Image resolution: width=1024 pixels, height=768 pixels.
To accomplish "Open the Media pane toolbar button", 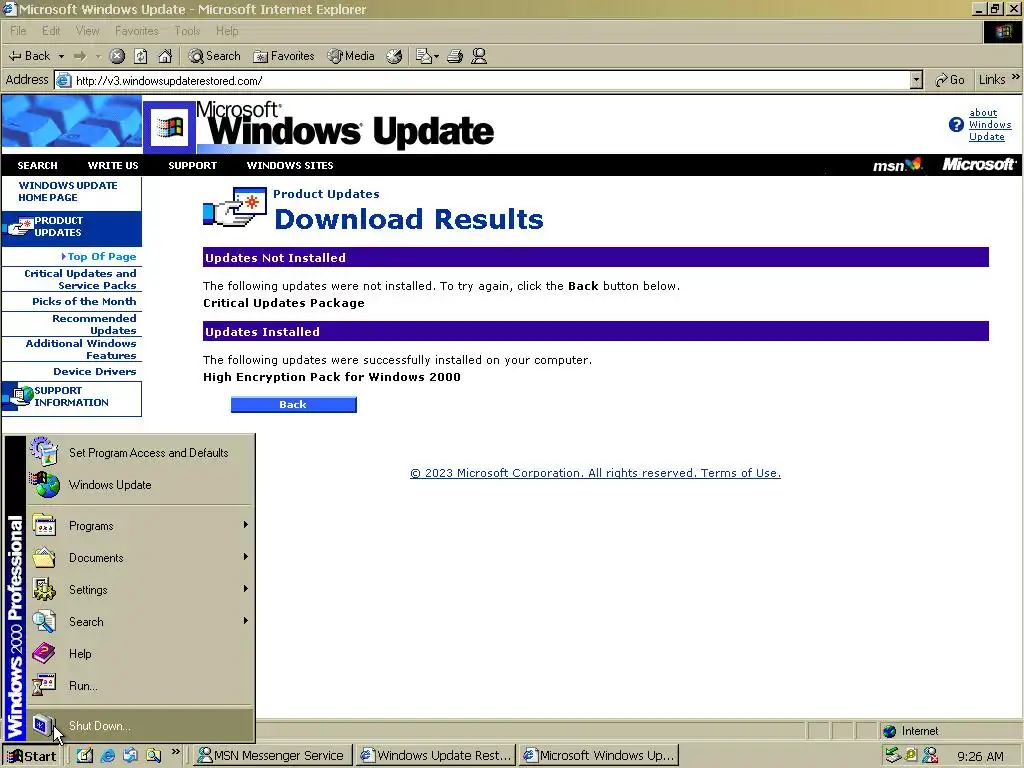I will [351, 56].
